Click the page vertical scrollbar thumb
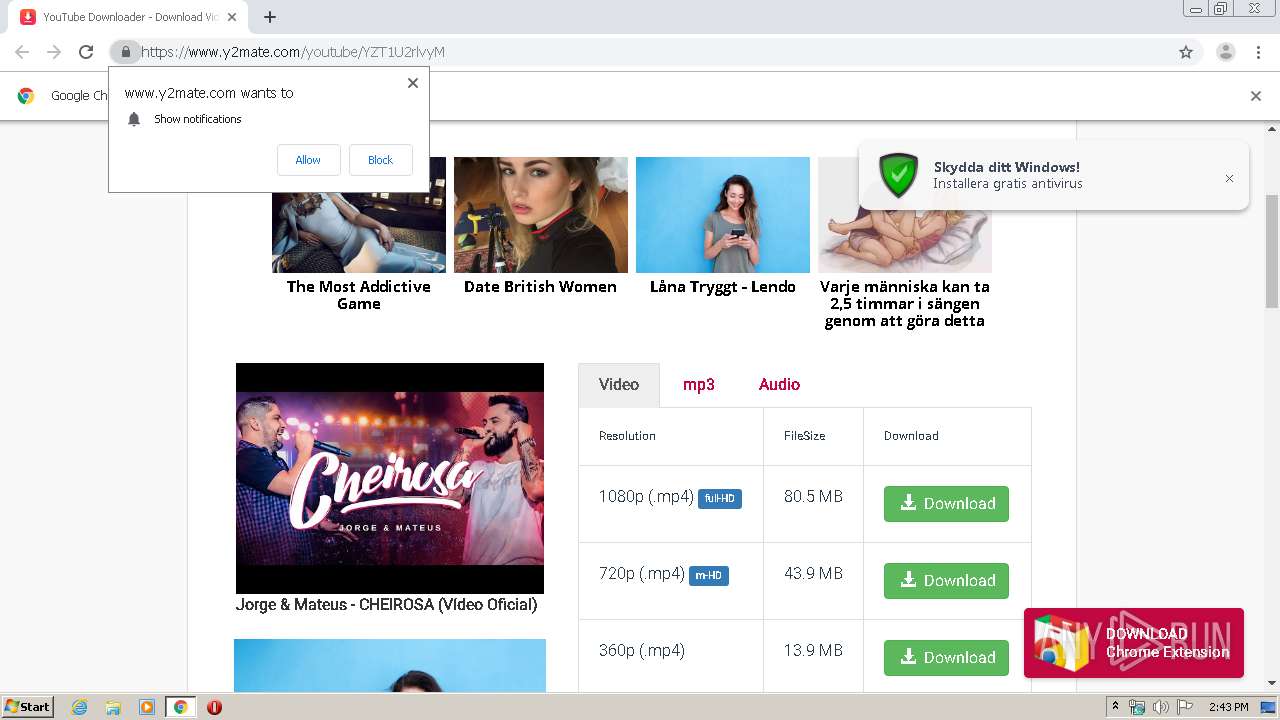The width and height of the screenshot is (1280, 720). pyautogui.click(x=1272, y=252)
